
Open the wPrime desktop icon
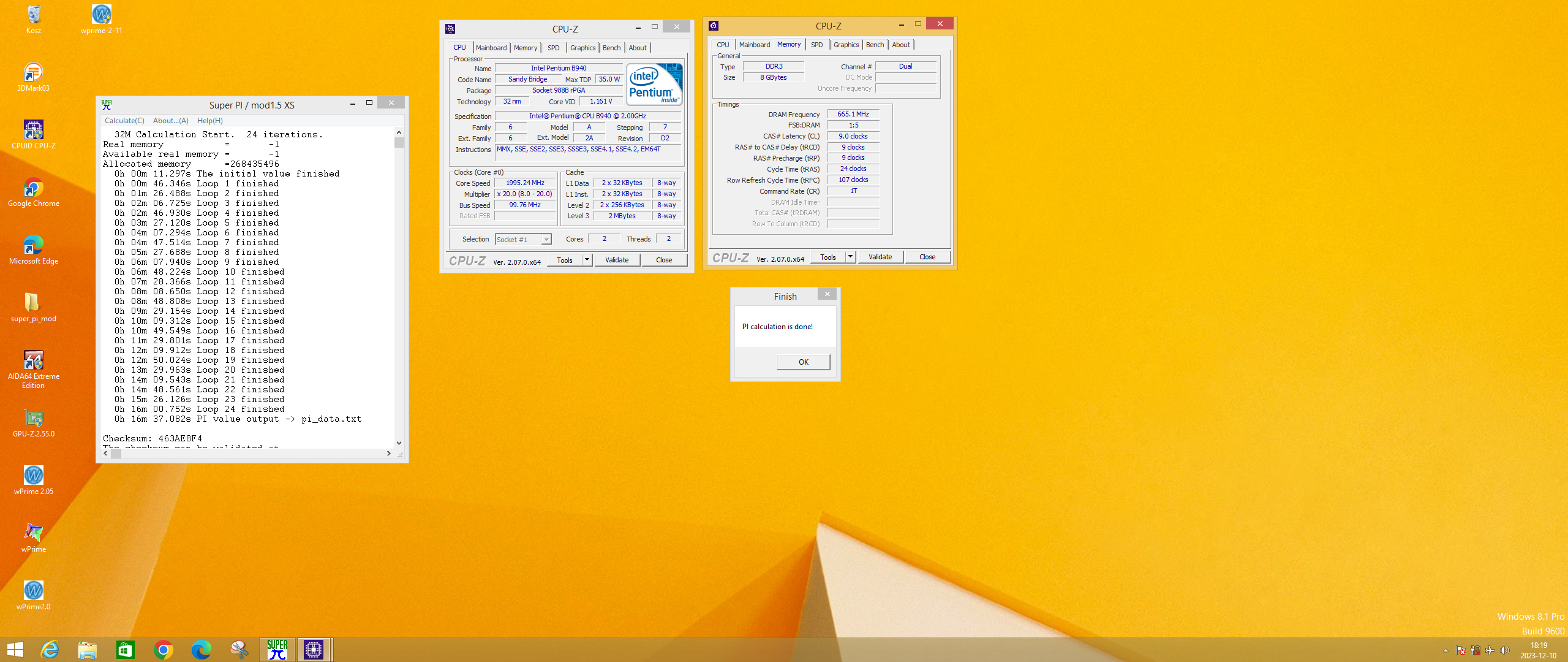pos(34,537)
